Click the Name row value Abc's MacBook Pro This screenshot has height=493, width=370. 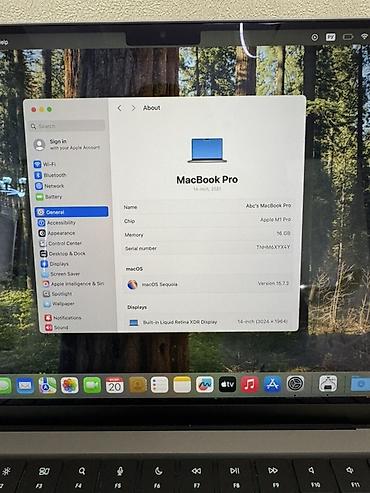point(268,206)
